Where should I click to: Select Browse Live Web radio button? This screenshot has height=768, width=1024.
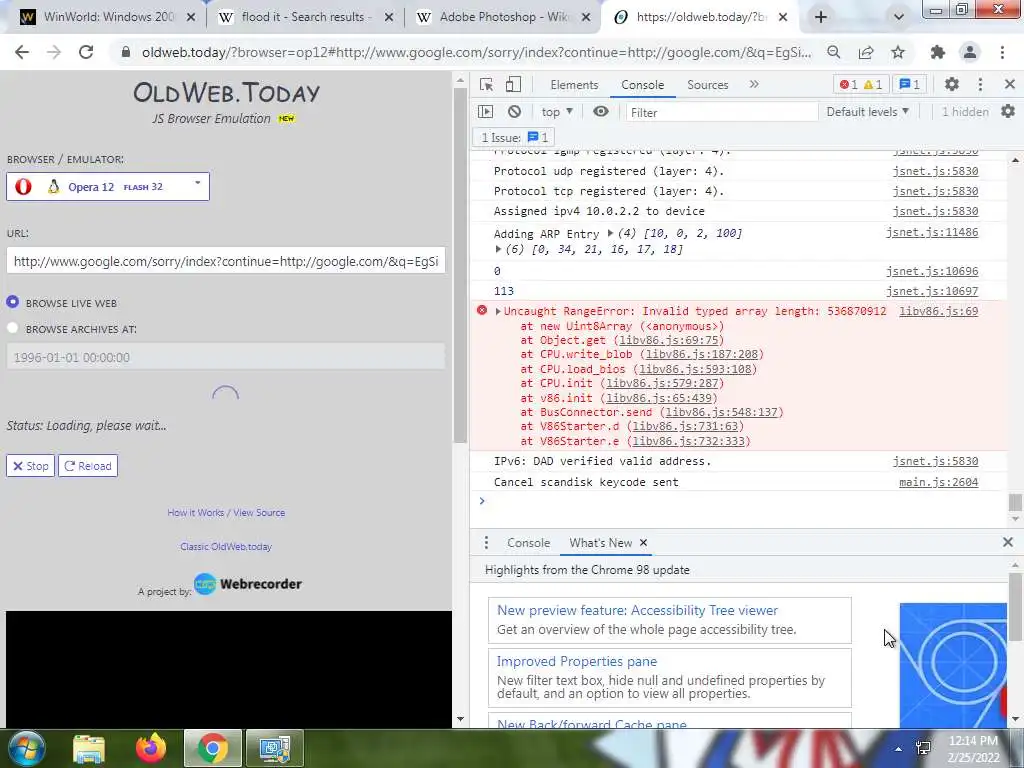coord(12,302)
